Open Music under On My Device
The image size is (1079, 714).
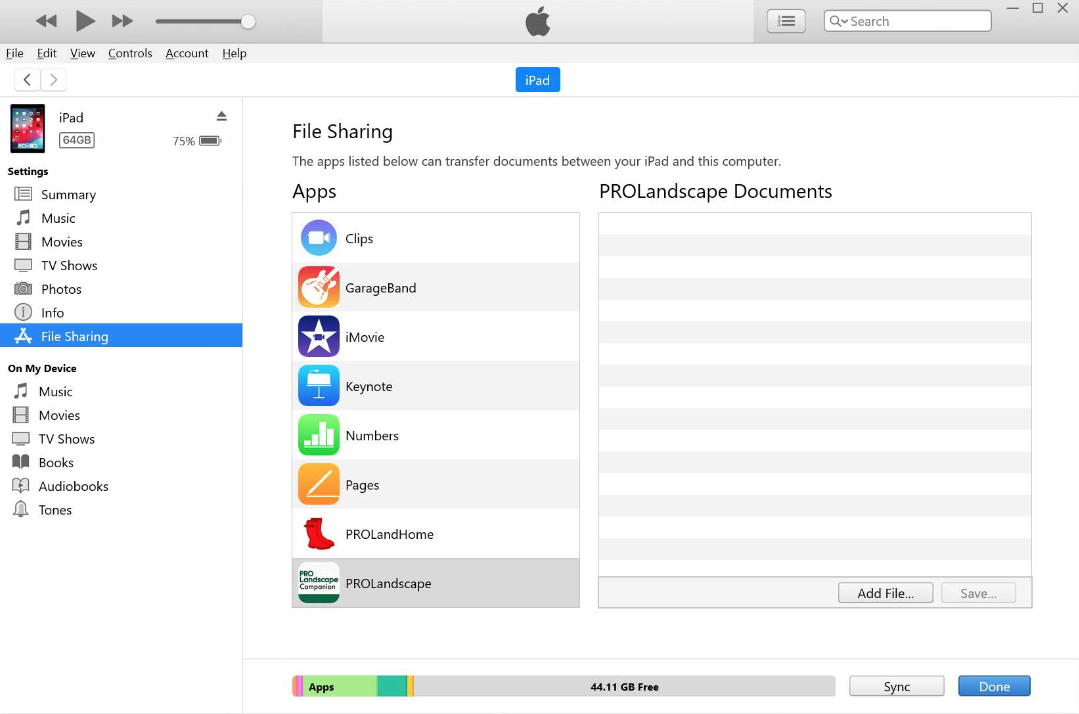coord(121,391)
